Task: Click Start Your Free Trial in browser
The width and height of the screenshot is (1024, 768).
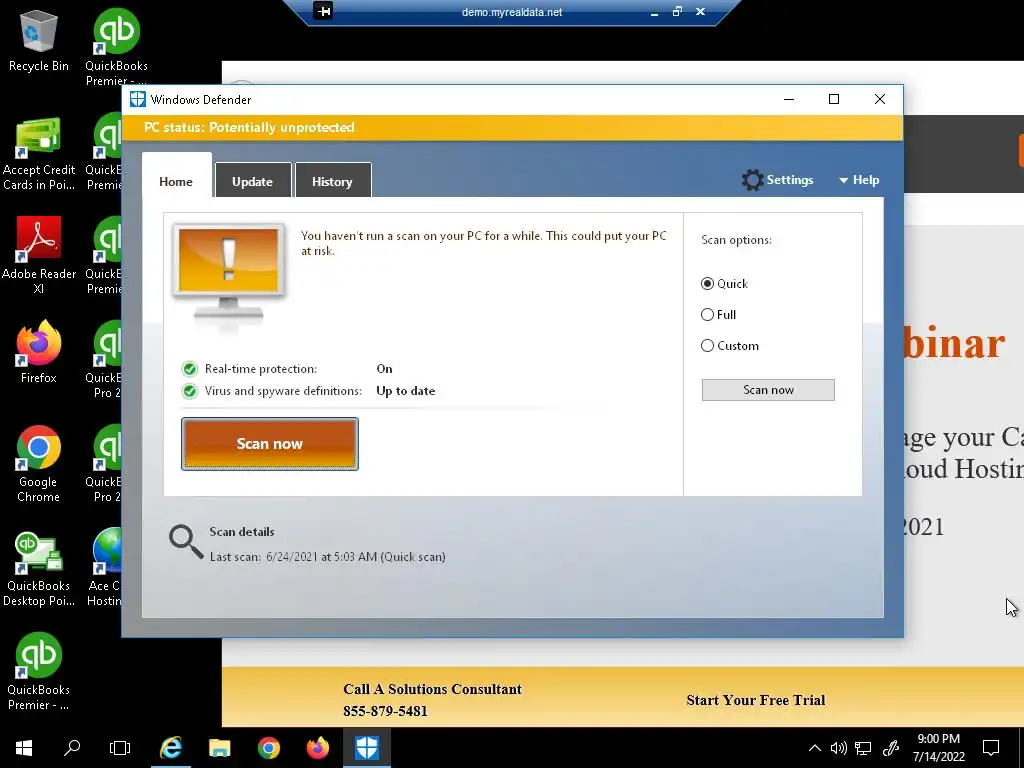Action: [x=756, y=700]
